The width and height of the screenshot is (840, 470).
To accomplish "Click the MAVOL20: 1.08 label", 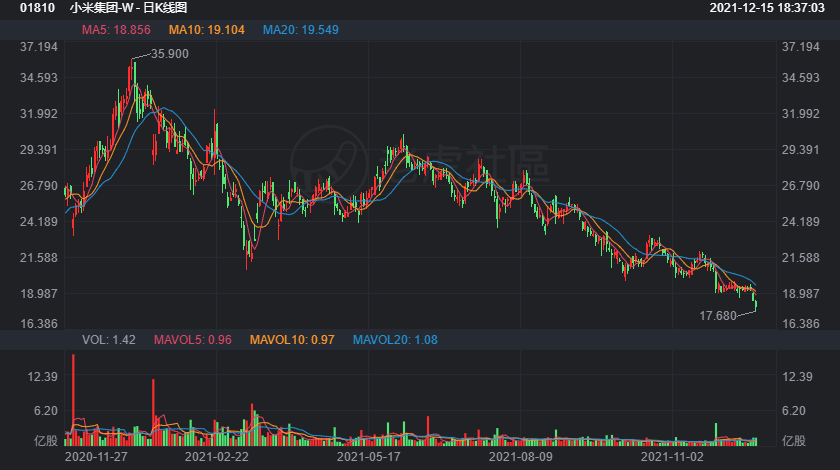I will click(395, 340).
